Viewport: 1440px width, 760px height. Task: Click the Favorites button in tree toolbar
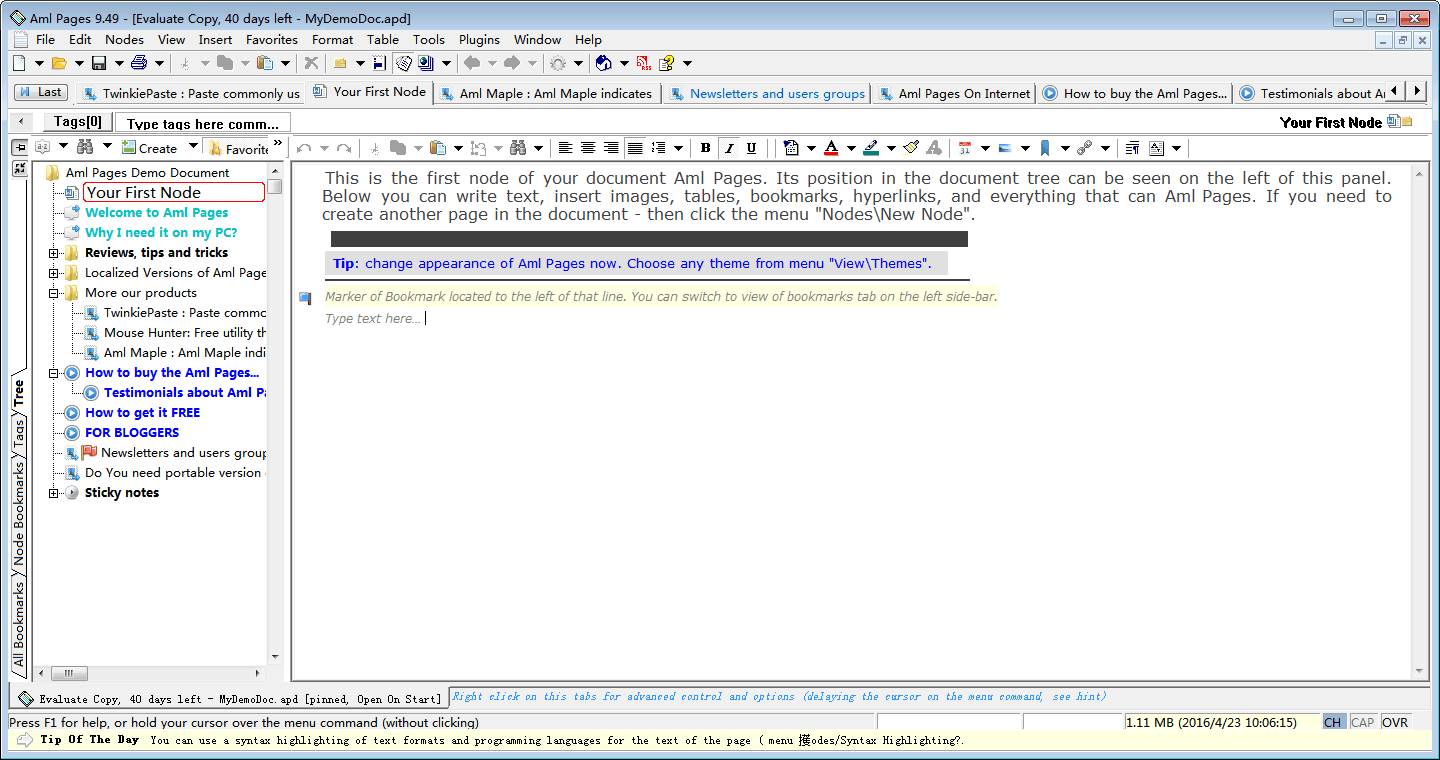pyautogui.click(x=239, y=148)
